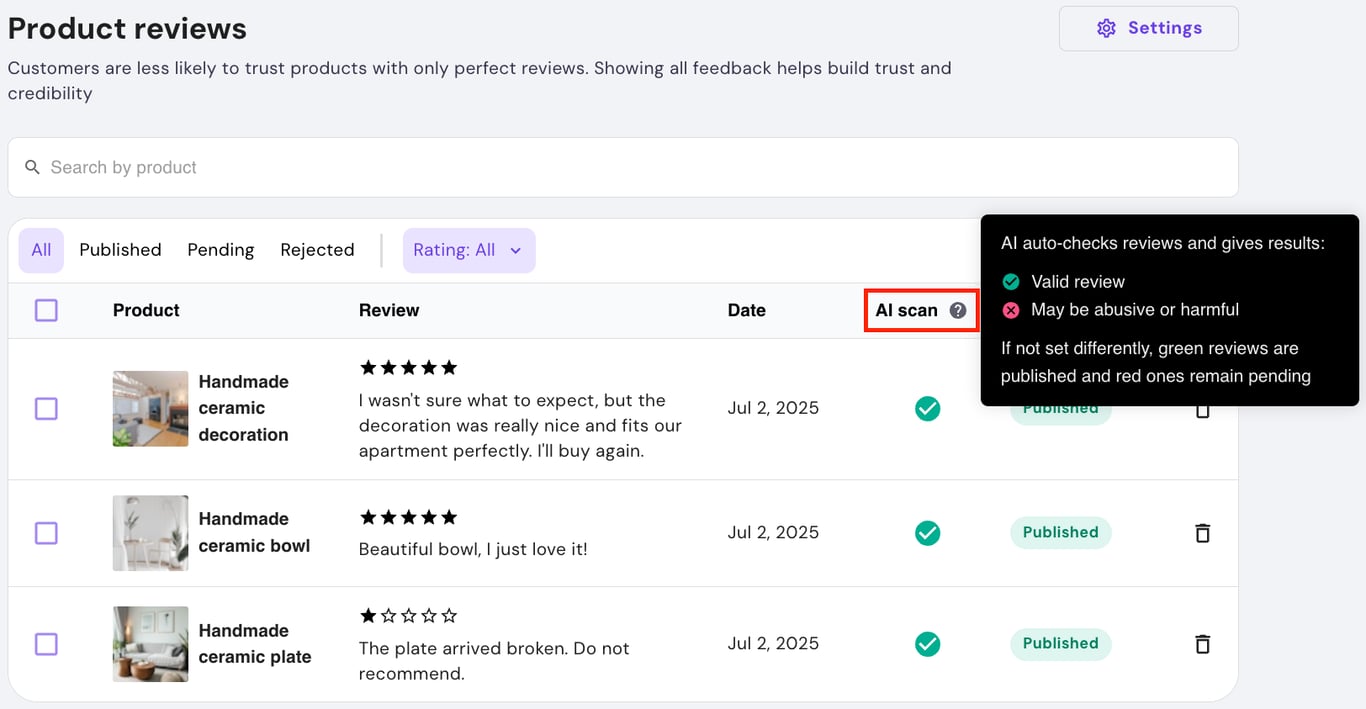1366x709 pixels.
Task: Click the search magnifier icon
Action: tap(30, 167)
